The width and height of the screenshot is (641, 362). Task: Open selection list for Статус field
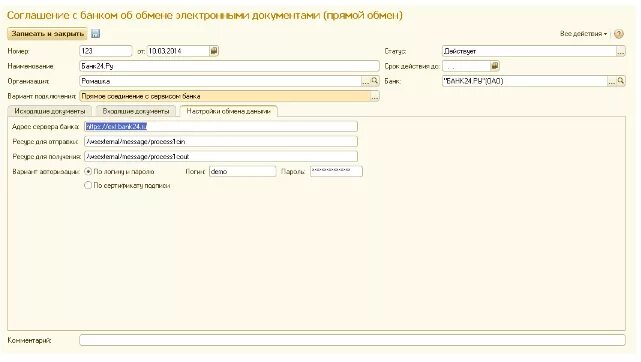point(621,51)
